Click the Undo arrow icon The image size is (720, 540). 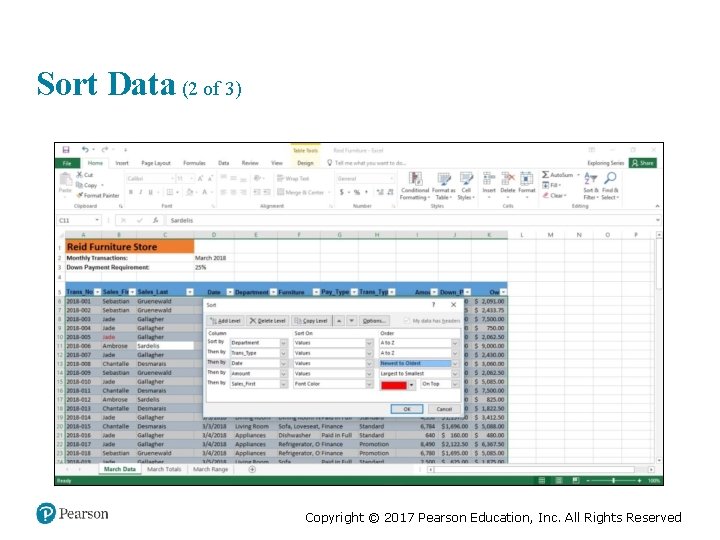tap(85, 150)
